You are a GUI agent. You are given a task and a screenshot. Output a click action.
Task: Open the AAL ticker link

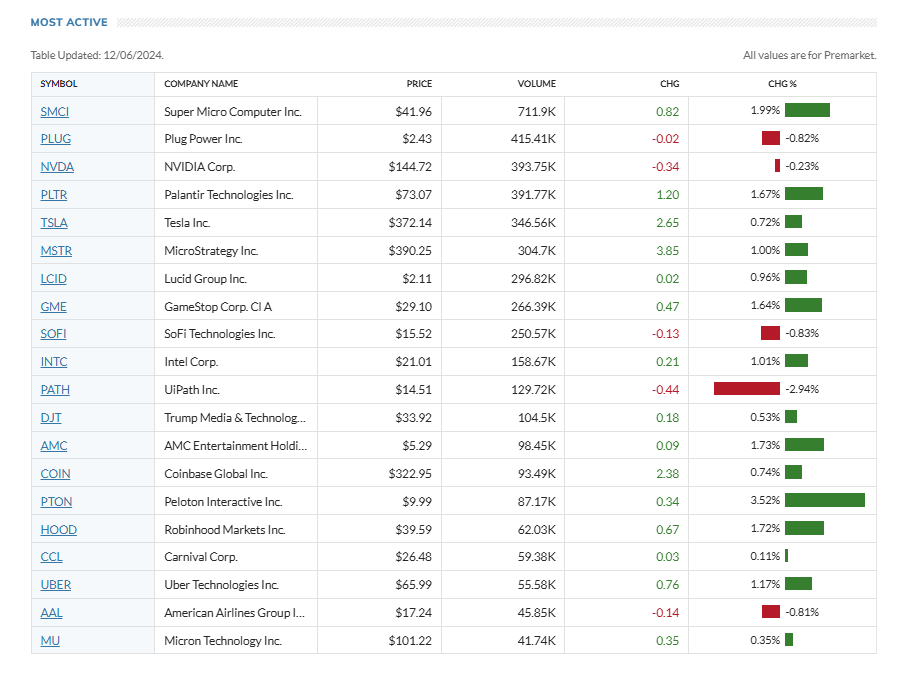coord(52,613)
